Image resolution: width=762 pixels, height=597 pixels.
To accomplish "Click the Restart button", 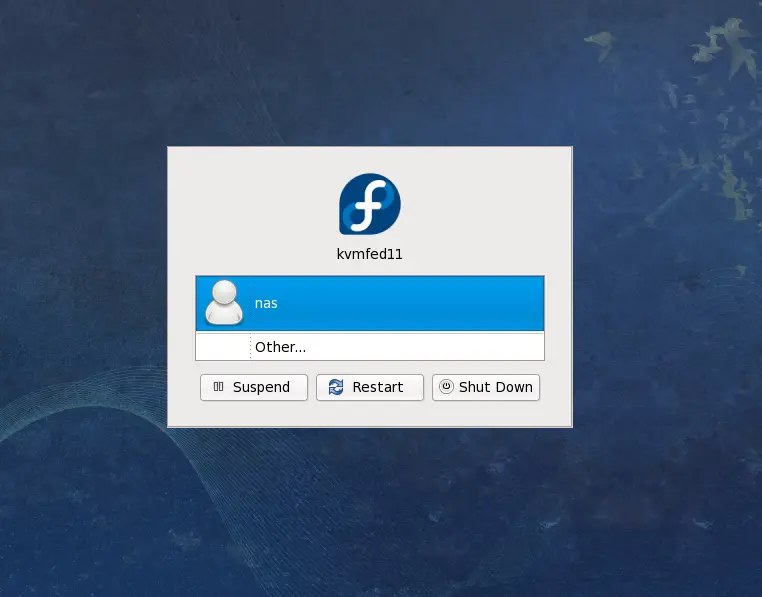I will pos(370,387).
